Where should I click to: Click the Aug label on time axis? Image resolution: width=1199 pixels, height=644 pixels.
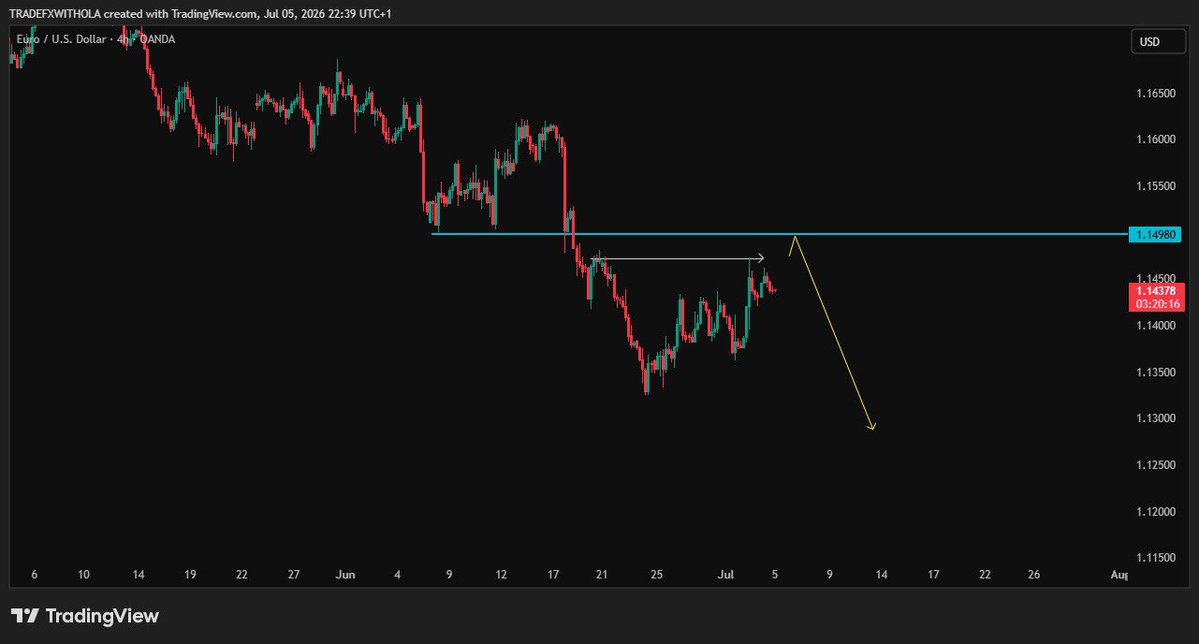tap(1119, 574)
